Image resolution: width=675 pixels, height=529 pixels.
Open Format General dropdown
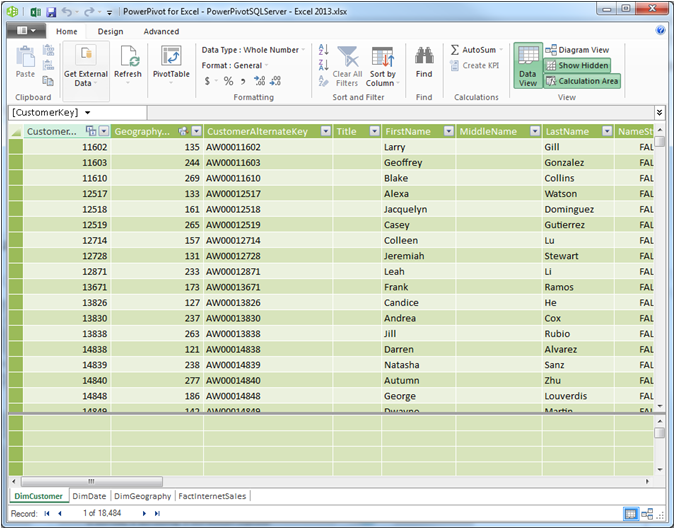tap(235, 65)
